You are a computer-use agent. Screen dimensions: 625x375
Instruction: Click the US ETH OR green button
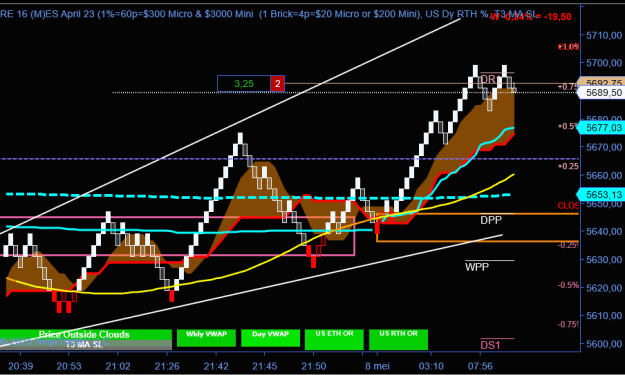[x=334, y=340]
